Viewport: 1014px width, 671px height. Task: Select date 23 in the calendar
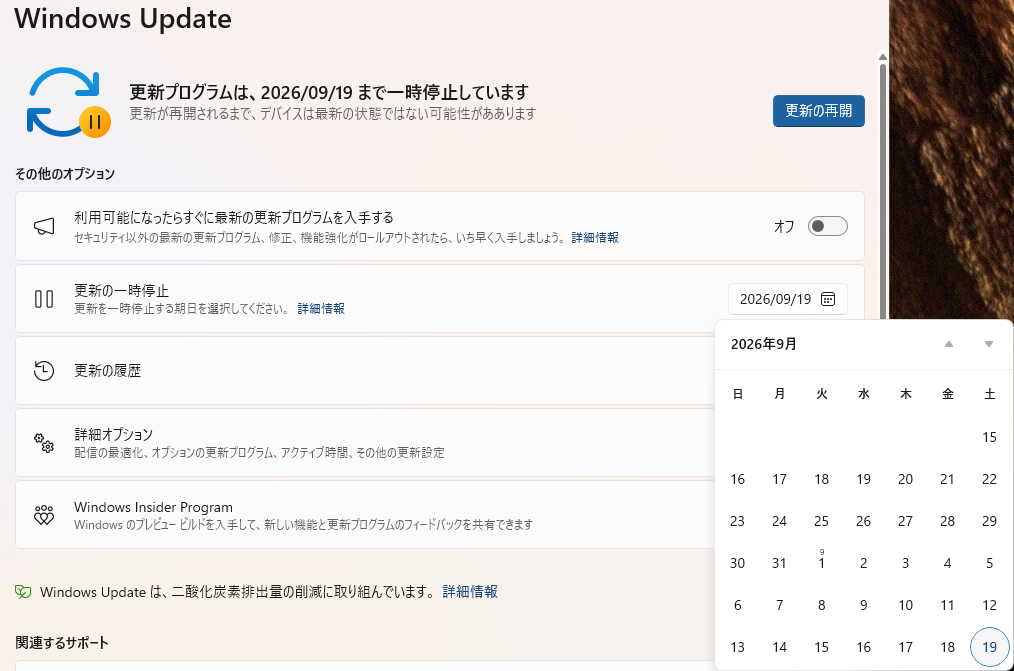tap(737, 521)
